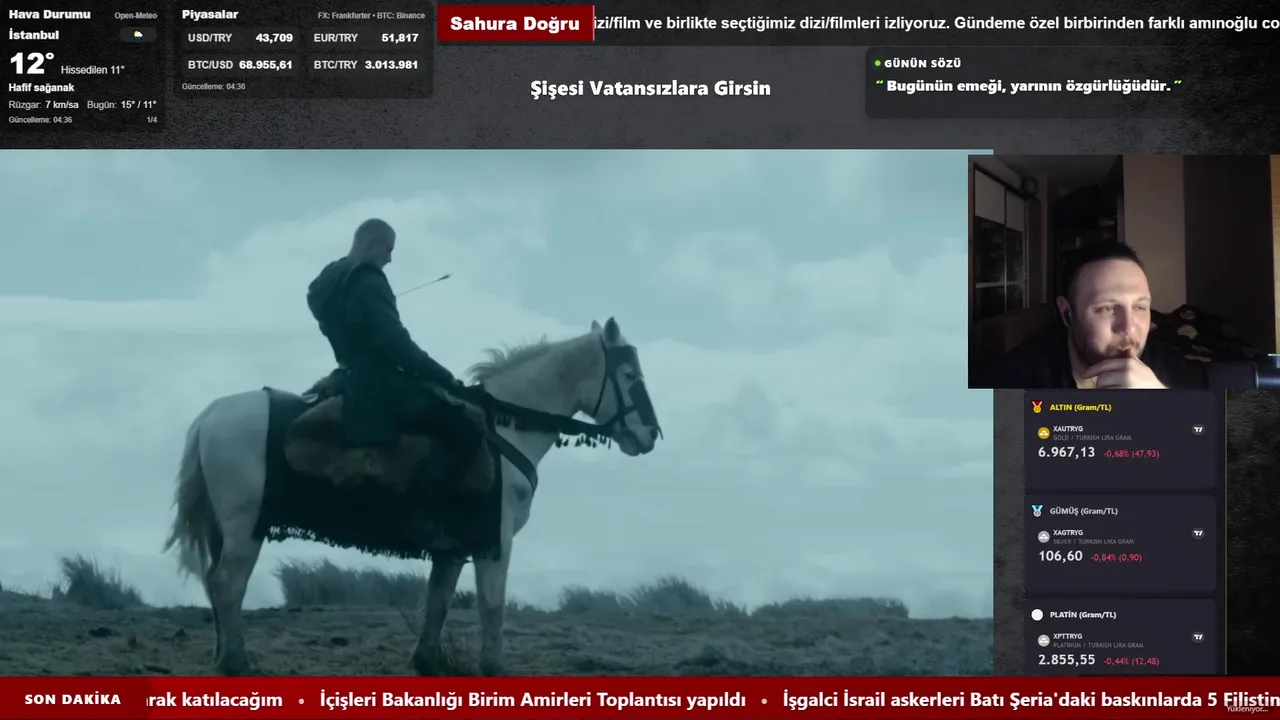Click the Sahura Doğru red banner label

[515, 24]
